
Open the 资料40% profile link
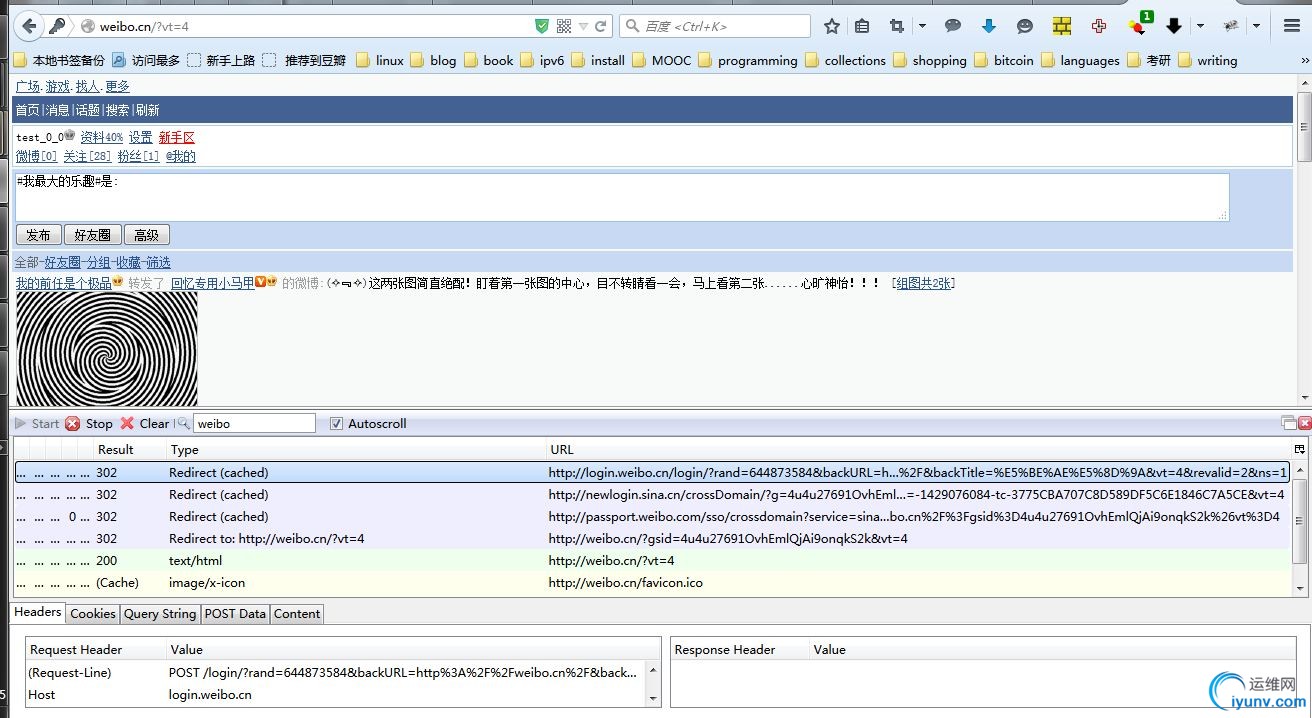[x=102, y=138]
